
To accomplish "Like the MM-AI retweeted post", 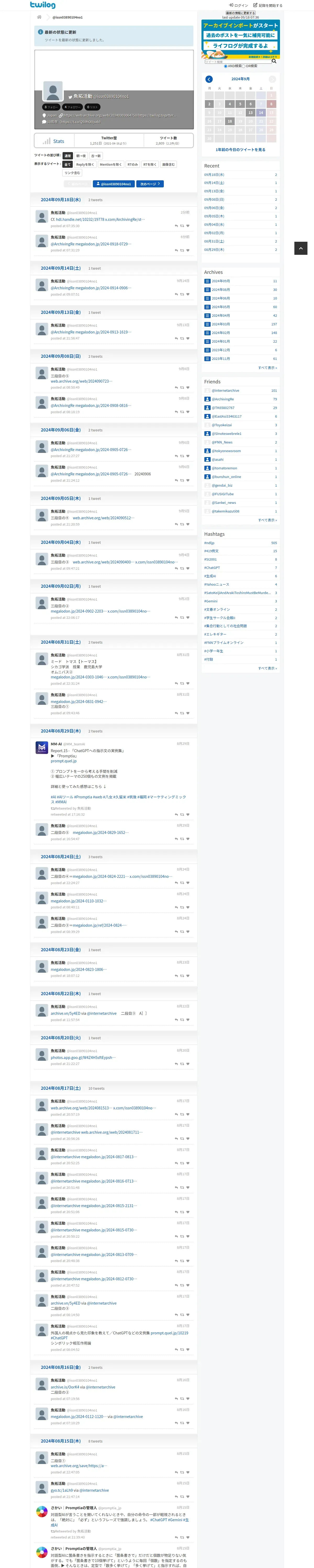I will [188, 814].
